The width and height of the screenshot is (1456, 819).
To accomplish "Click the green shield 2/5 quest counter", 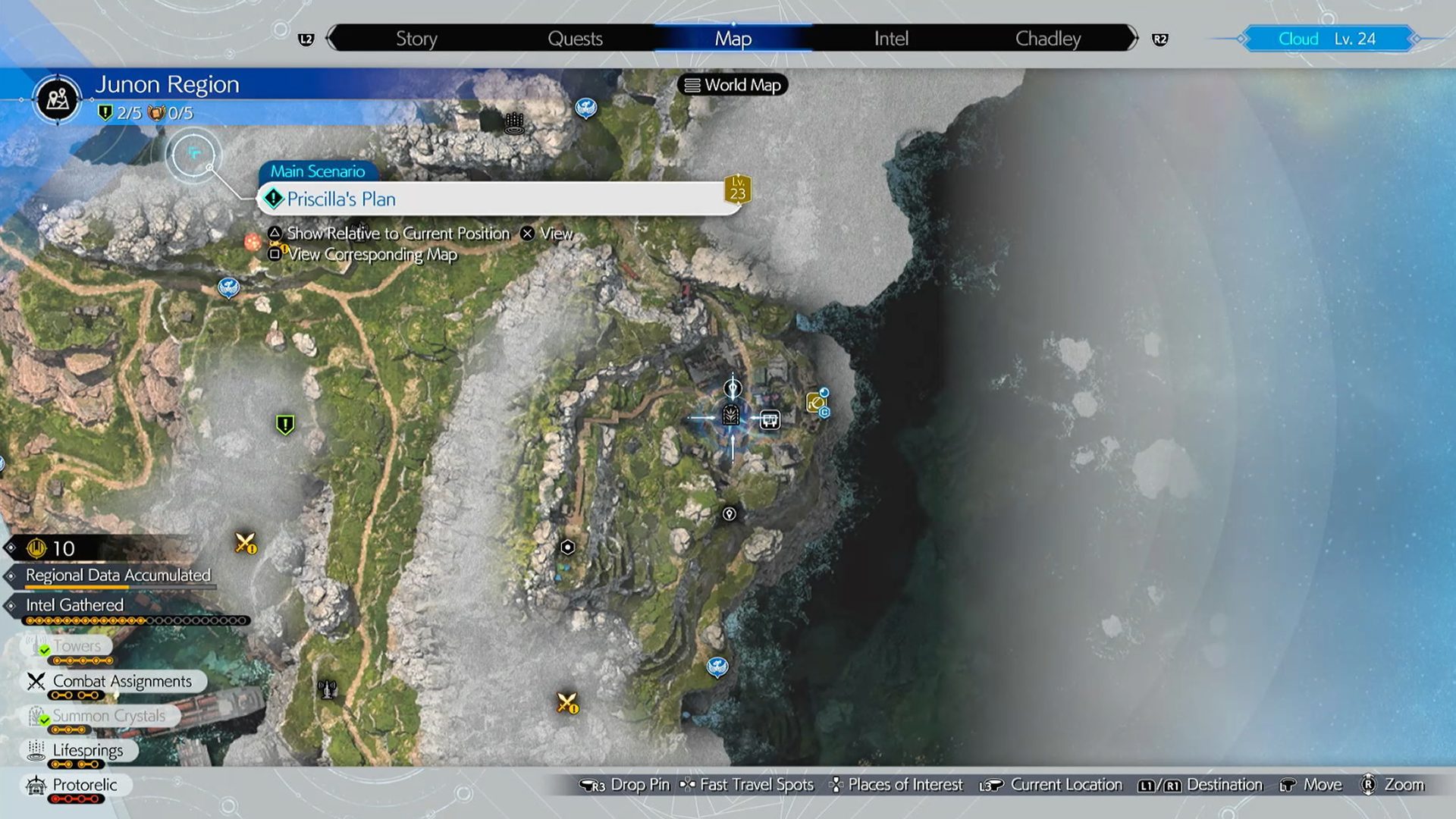I will pyautogui.click(x=120, y=114).
